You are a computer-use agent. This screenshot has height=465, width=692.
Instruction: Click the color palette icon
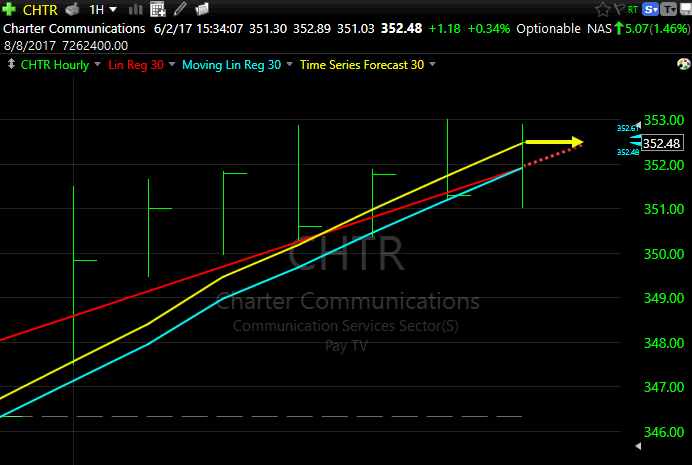point(684,64)
